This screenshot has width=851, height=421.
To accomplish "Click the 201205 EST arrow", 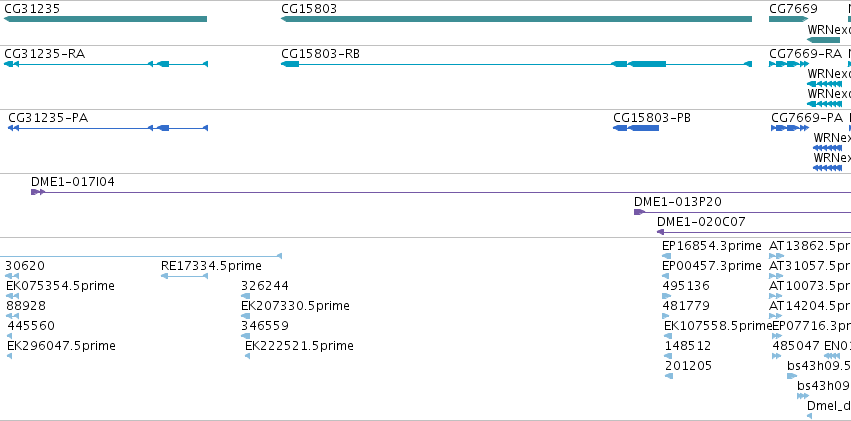I will pyautogui.click(x=669, y=376).
